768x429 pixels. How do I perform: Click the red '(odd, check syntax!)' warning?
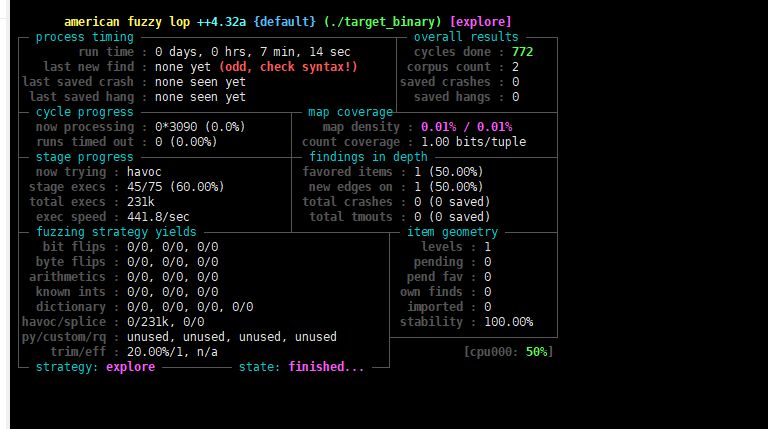tap(288, 67)
